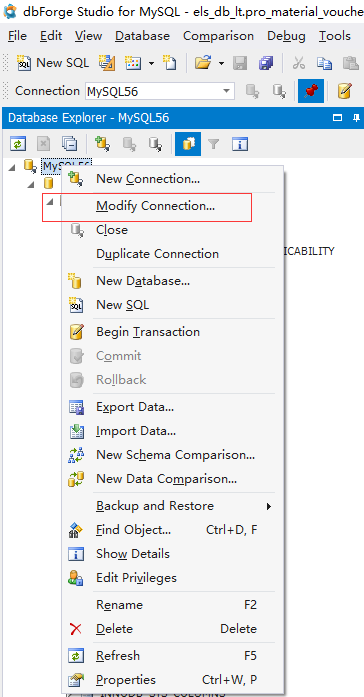Click the Collapse All icon in Database Explorer
The width and height of the screenshot is (364, 697).
tap(69, 144)
